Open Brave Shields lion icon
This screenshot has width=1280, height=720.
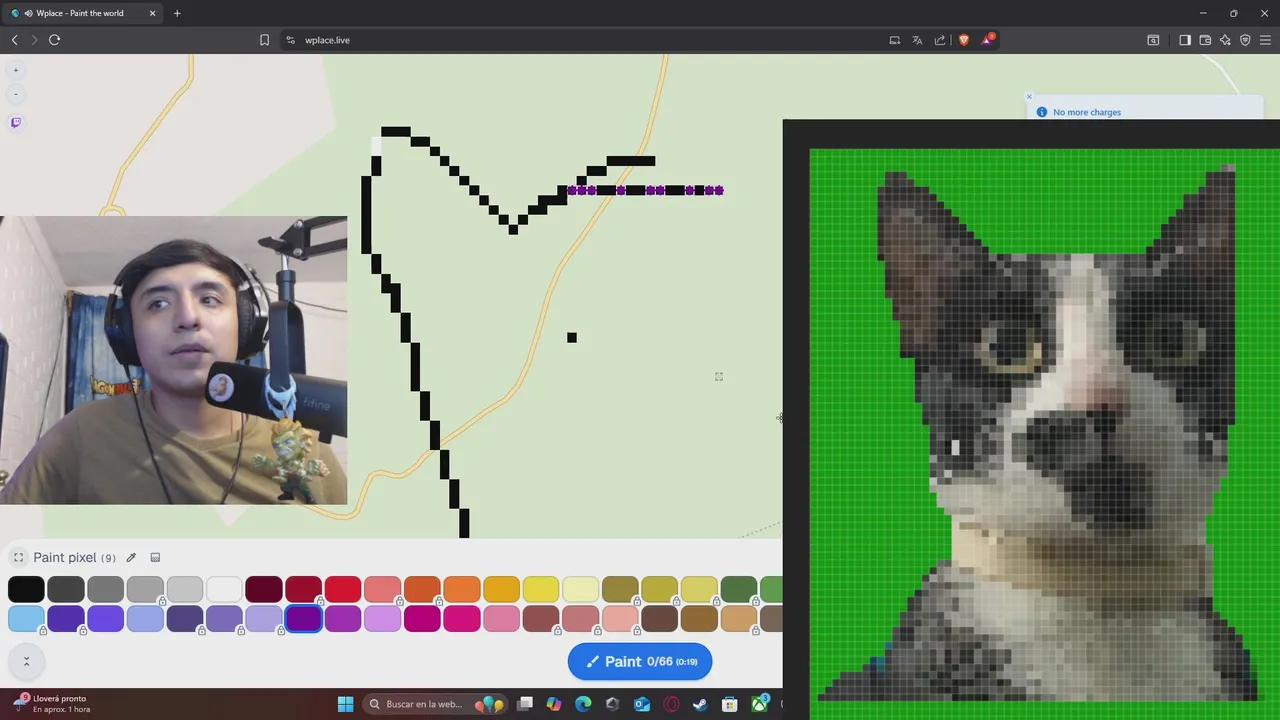[964, 40]
